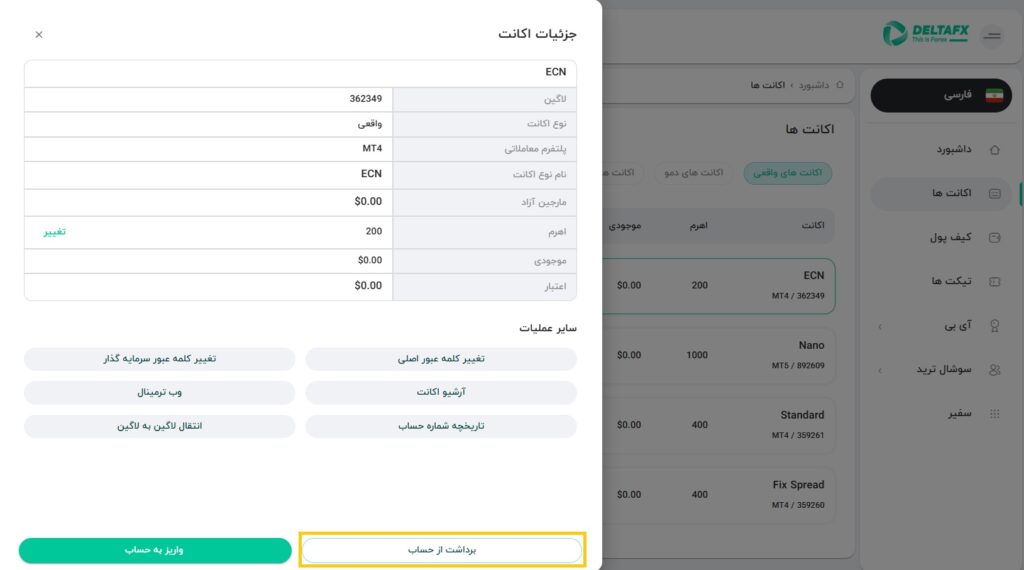Close the account details panel with X
The width and height of the screenshot is (1024, 570).
pos(39,35)
